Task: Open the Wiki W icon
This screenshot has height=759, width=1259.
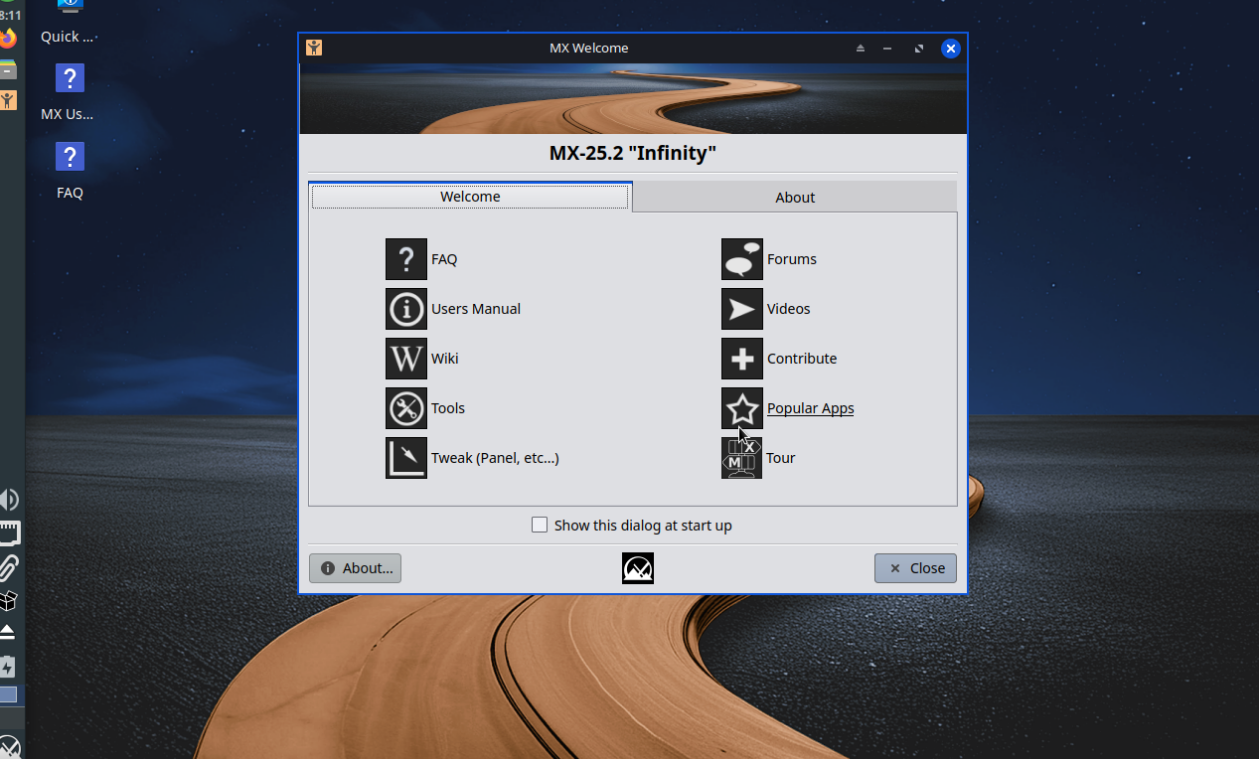Action: pyautogui.click(x=406, y=358)
